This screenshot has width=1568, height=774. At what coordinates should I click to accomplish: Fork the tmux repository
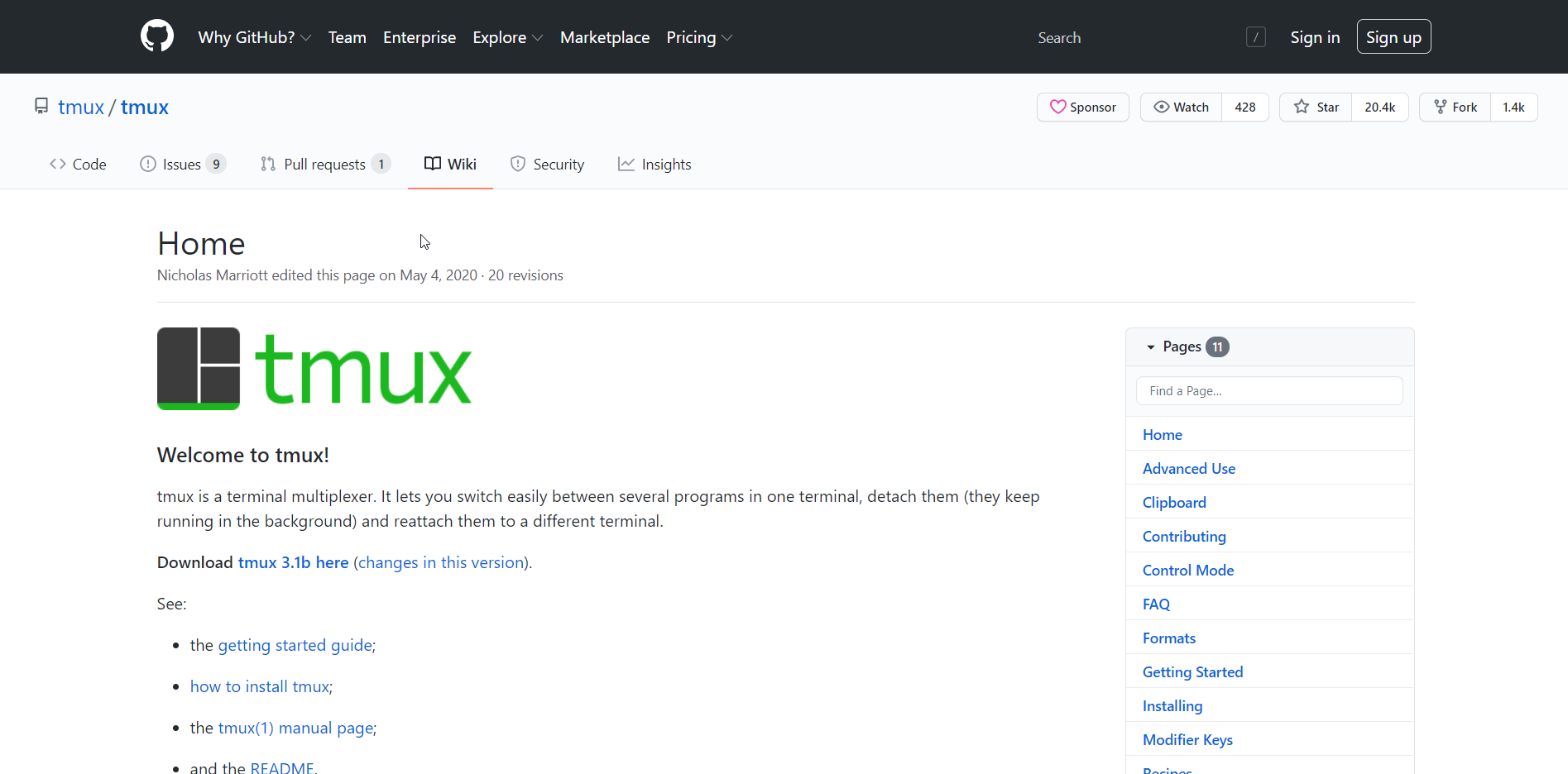[1454, 107]
